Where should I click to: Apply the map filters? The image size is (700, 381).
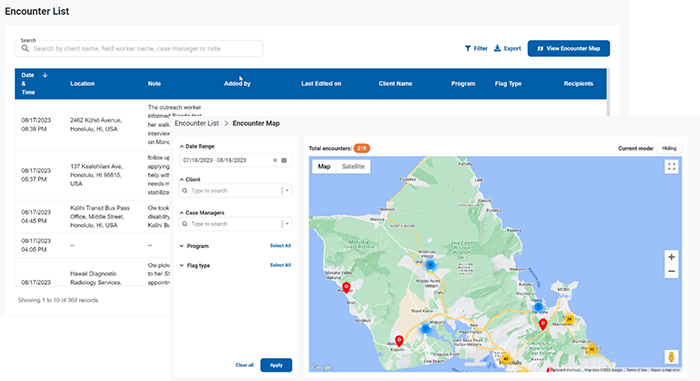[x=276, y=365]
